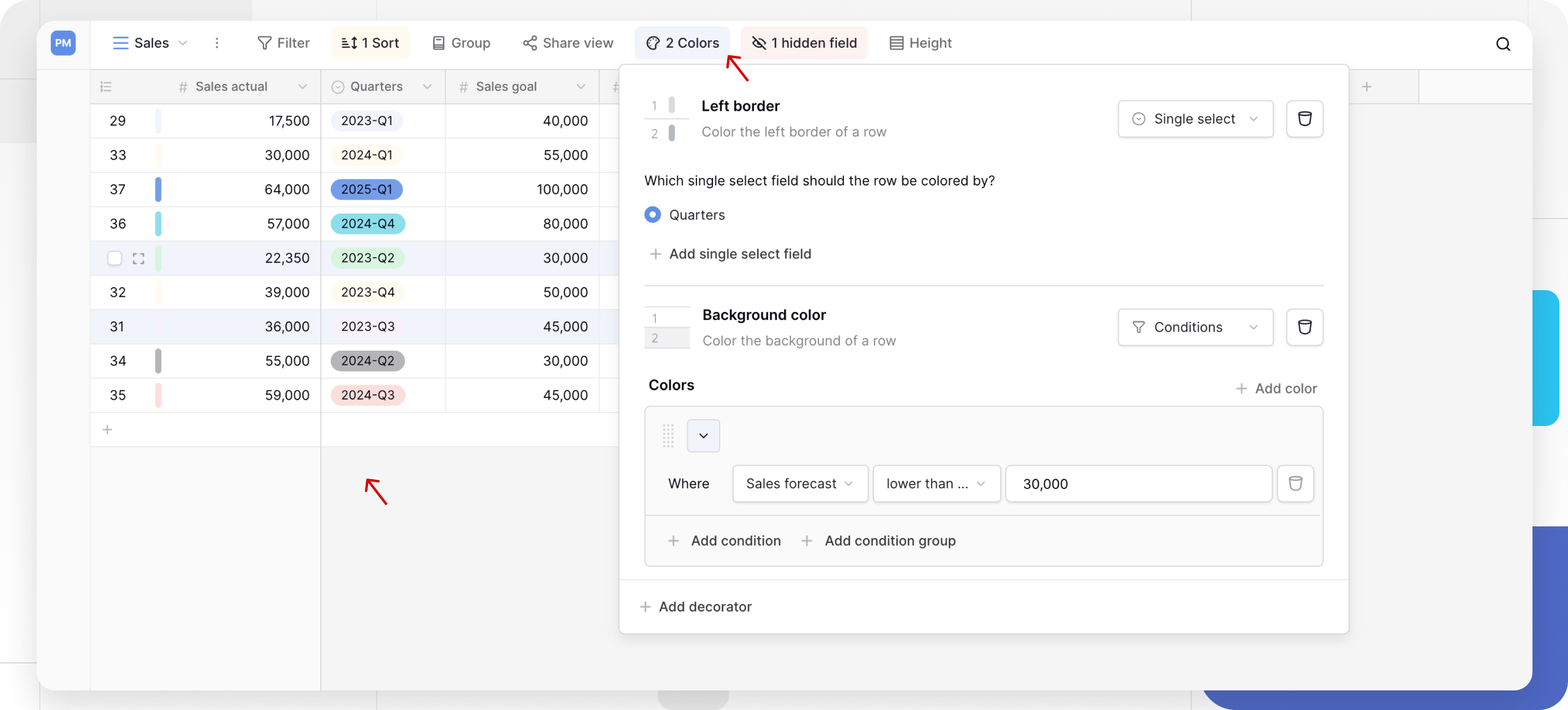Delete the Background color decorator
The height and width of the screenshot is (710, 1568).
(x=1304, y=327)
